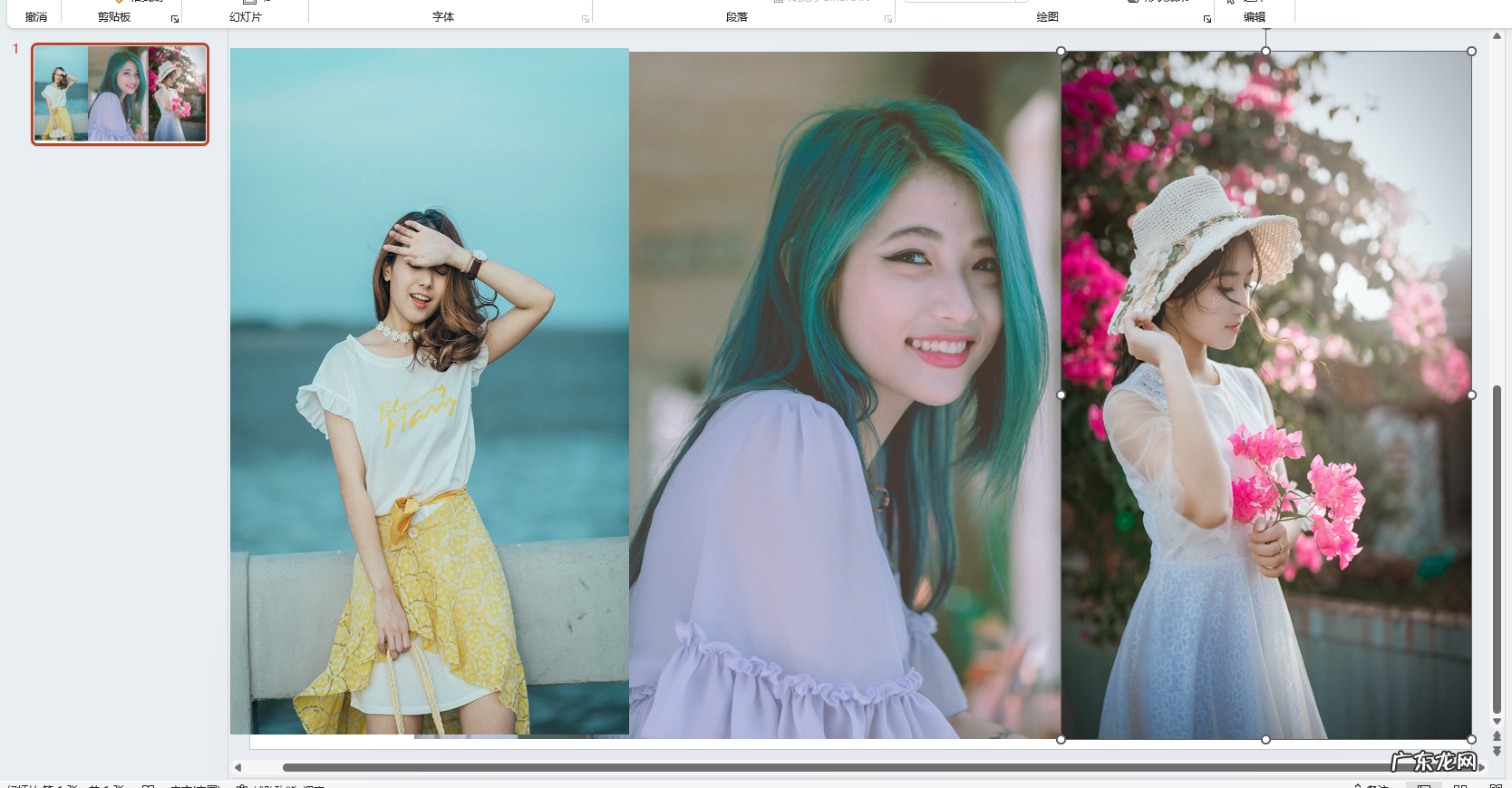Open the Clipboard (剪贴板) dialog launcher

pyautogui.click(x=175, y=19)
